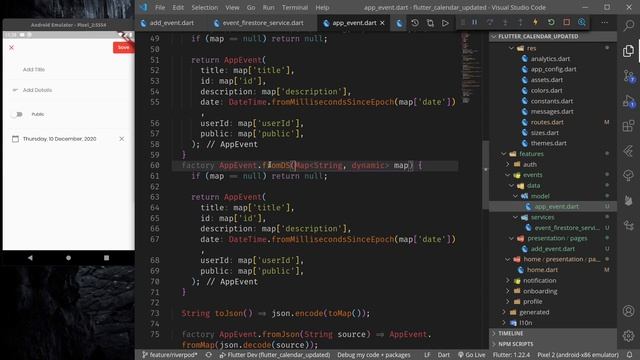Click Flutter: 1.22.4 version in status bar

511,355
